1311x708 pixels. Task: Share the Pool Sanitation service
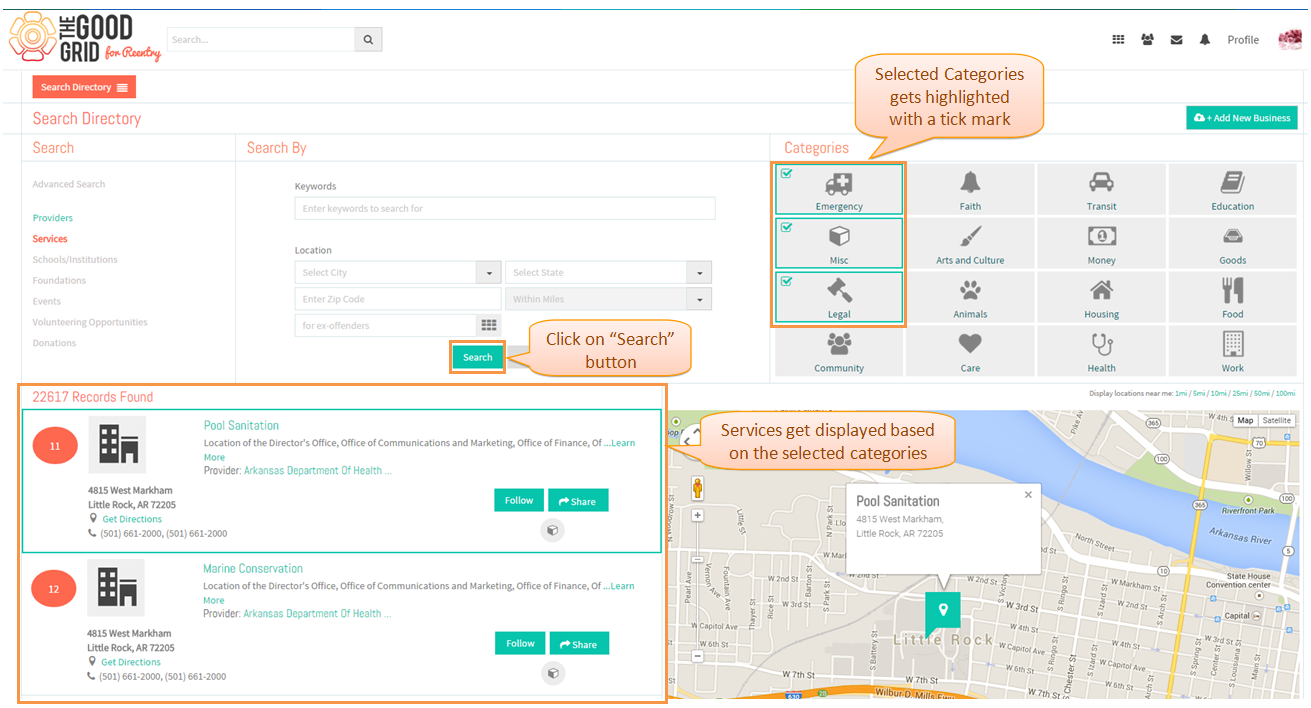click(x=578, y=501)
